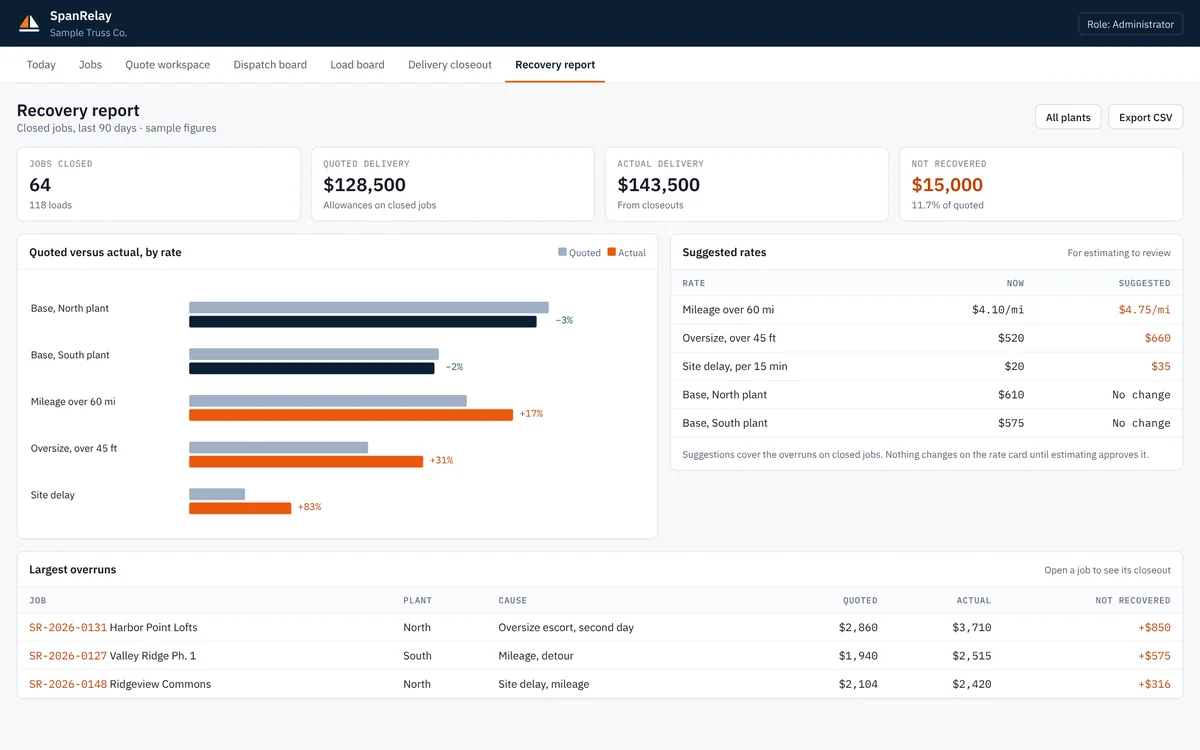Click the suggested rate $4.75/mi

tap(1144, 310)
